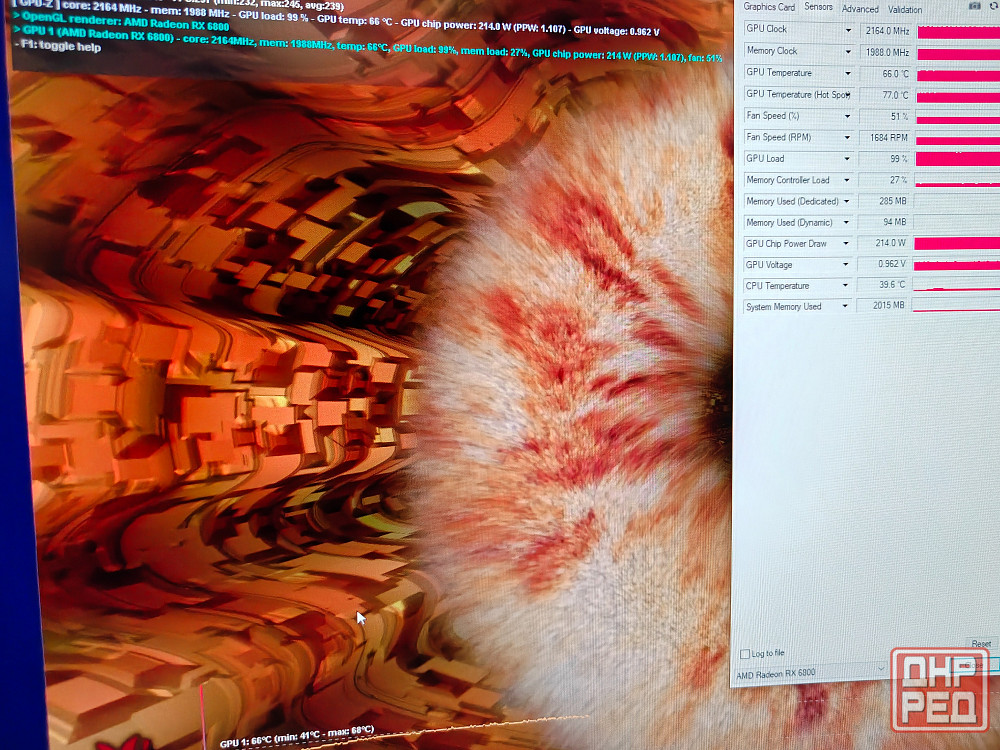
Task: Switch to the Advanced tab
Action: [x=860, y=9]
